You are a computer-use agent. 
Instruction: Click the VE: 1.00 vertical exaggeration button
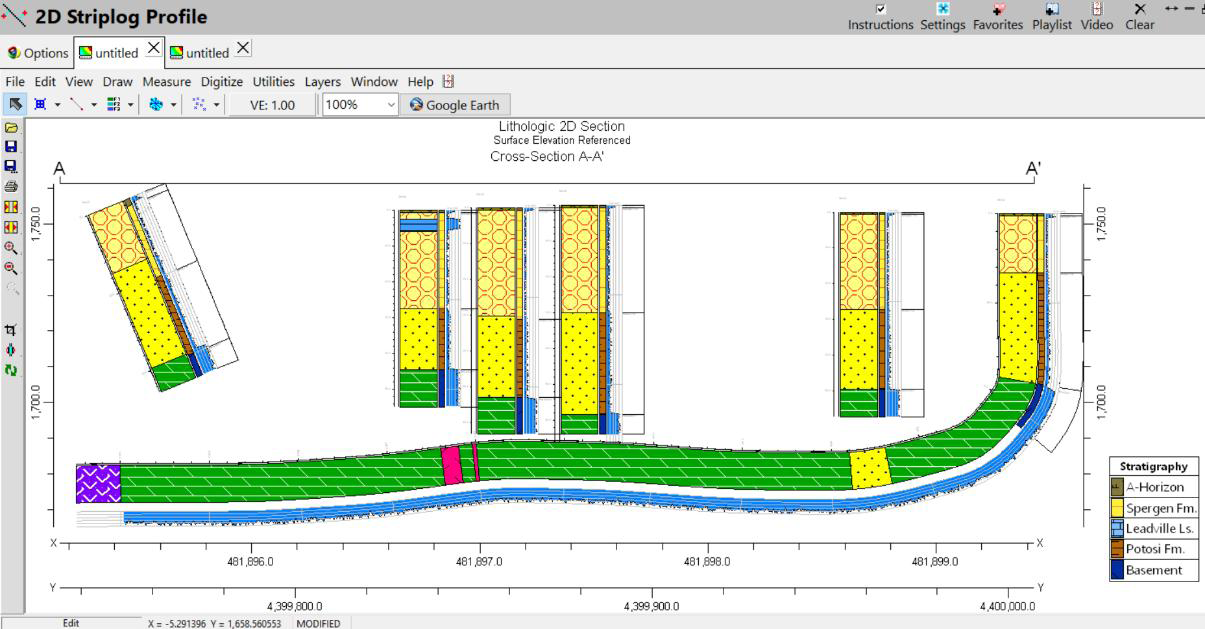[272, 104]
